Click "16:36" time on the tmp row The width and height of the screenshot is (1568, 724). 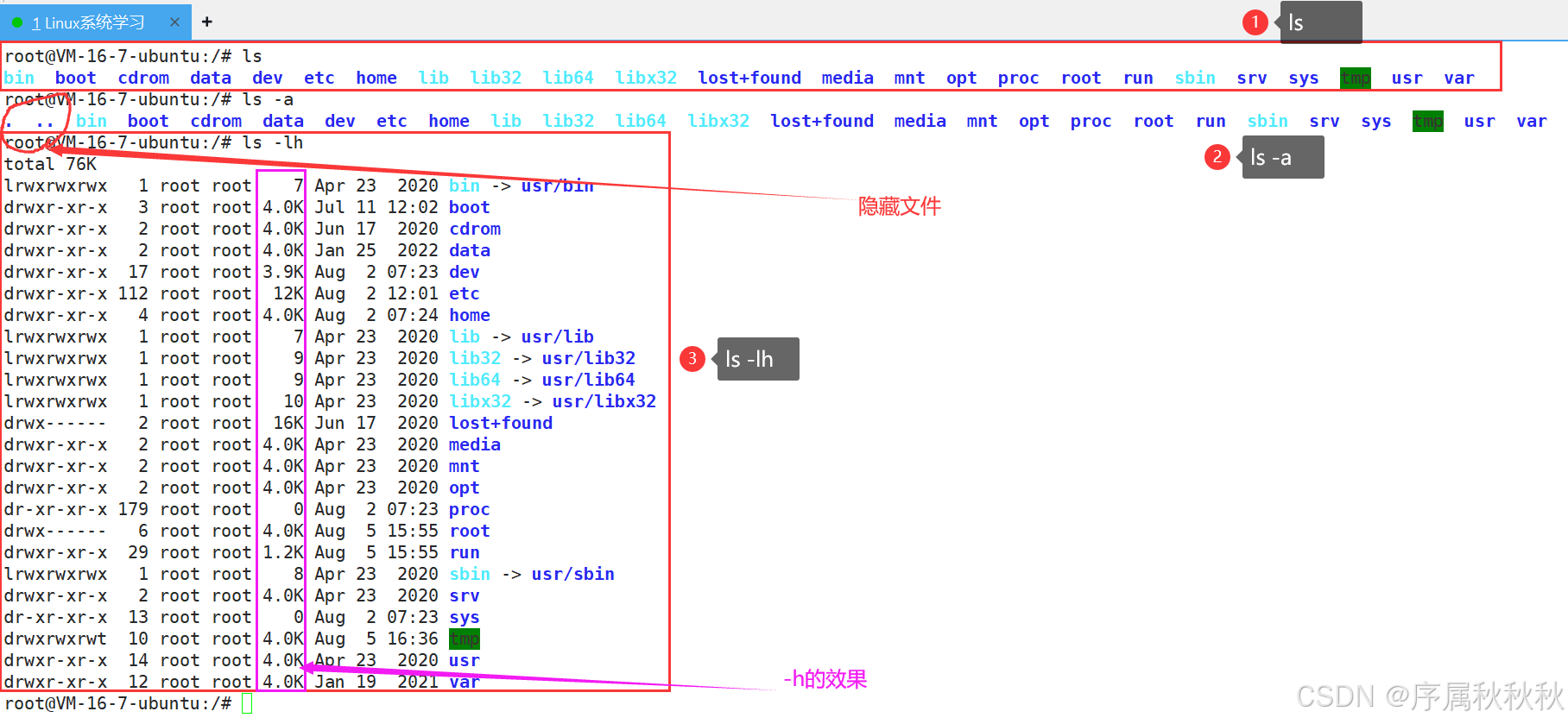[413, 639]
